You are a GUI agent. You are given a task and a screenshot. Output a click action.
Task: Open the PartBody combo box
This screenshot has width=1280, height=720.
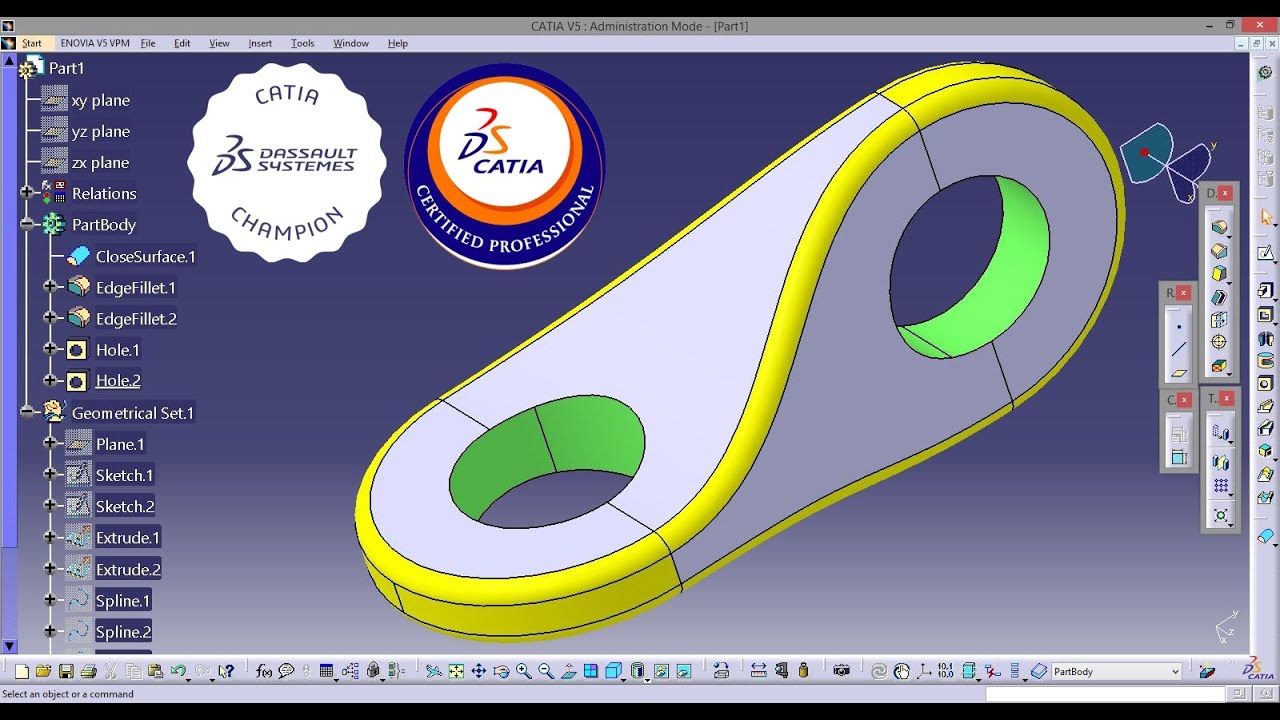point(1115,671)
